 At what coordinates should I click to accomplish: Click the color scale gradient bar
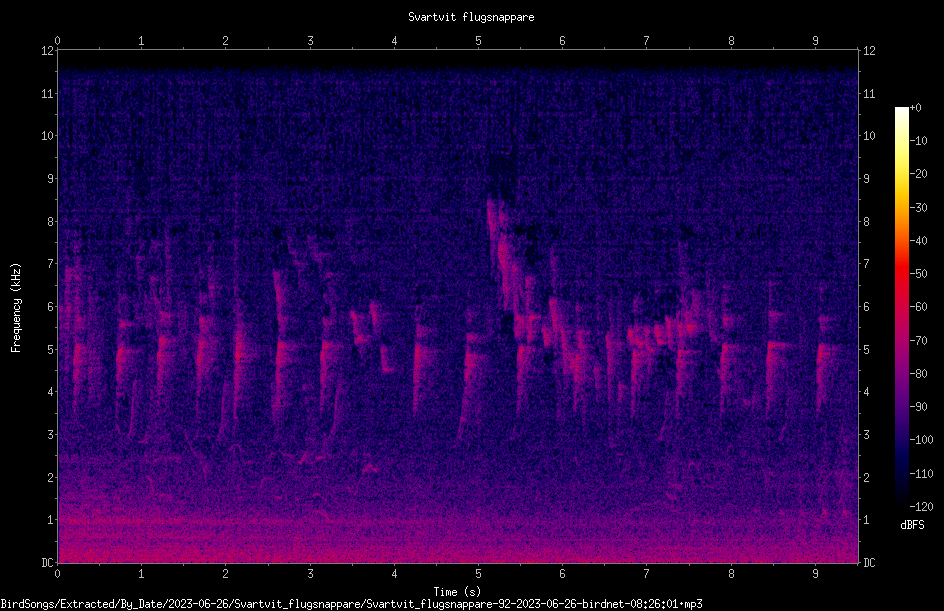pyautogui.click(x=901, y=306)
